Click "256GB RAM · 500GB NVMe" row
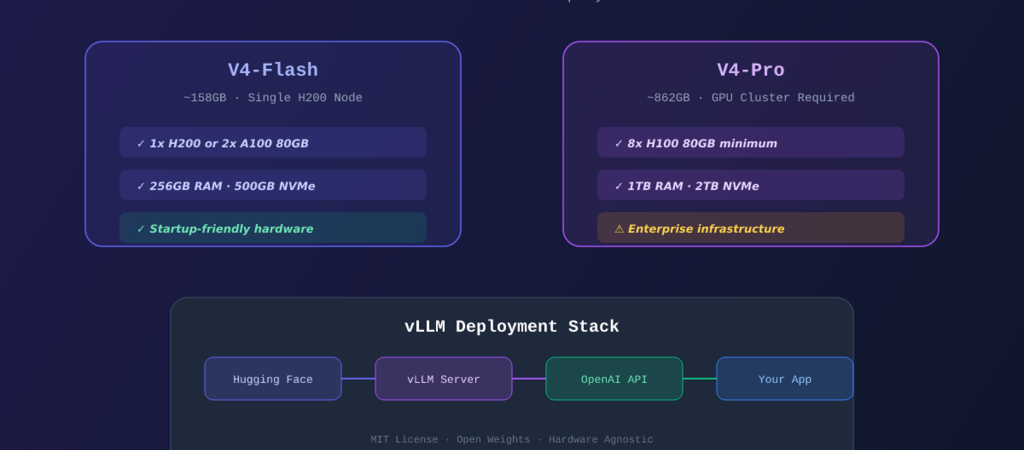 (x=273, y=185)
